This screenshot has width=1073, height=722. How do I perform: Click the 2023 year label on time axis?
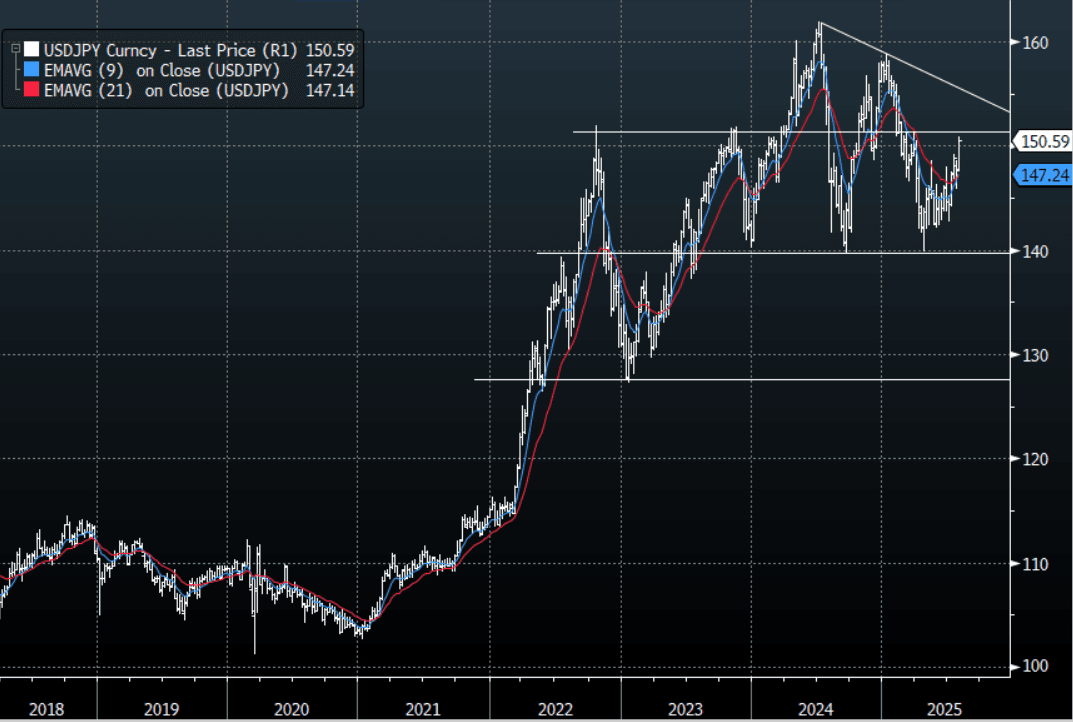click(686, 709)
